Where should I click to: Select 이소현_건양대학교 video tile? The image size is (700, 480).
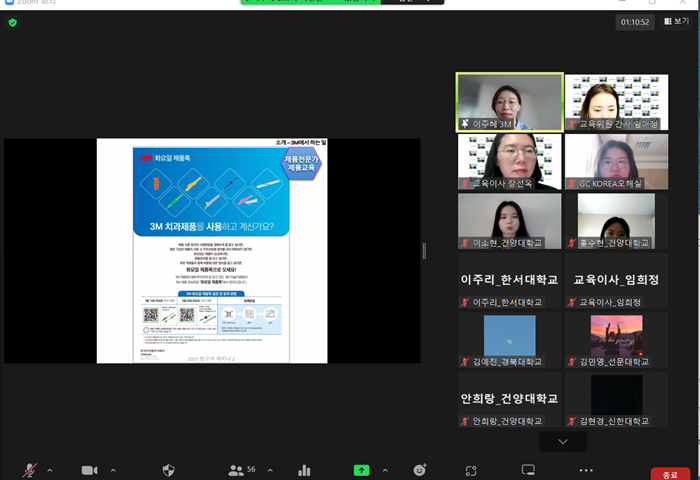coord(510,221)
